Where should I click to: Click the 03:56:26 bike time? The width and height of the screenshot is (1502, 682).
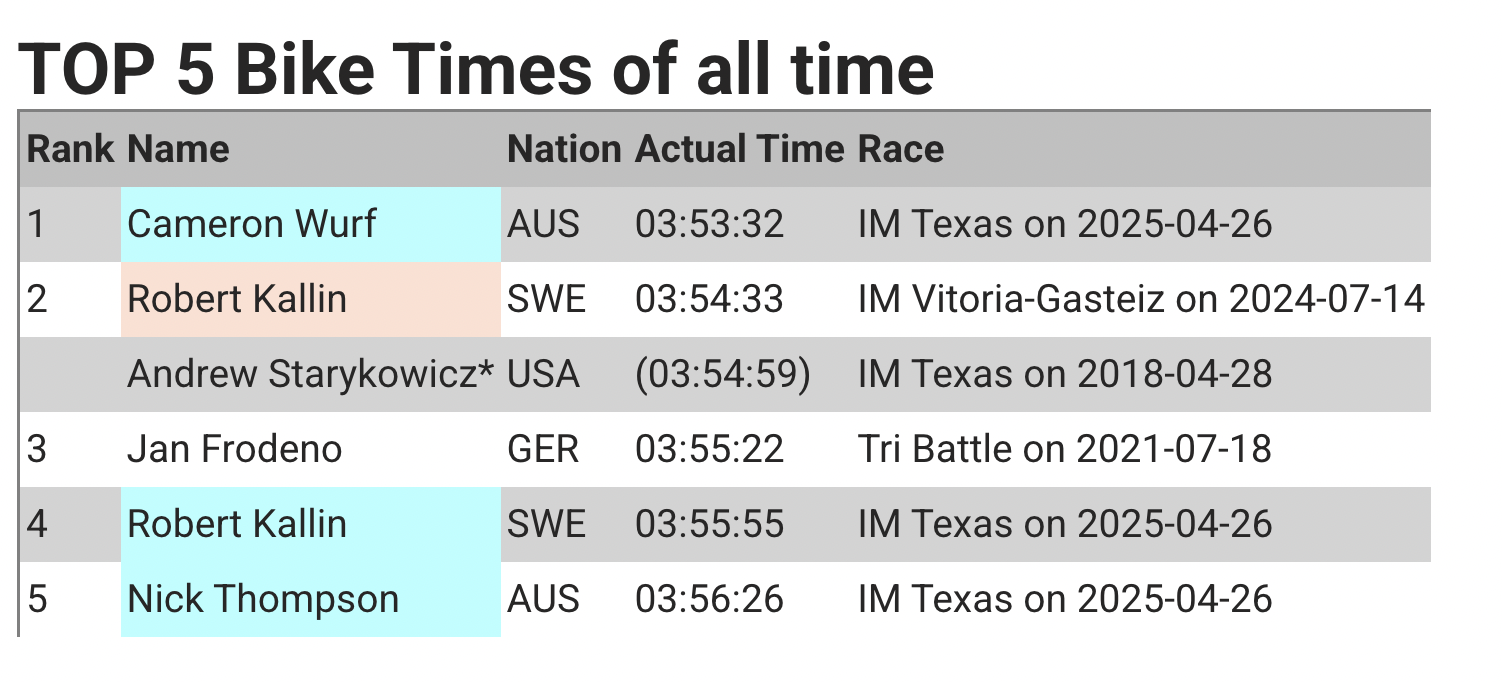point(709,599)
